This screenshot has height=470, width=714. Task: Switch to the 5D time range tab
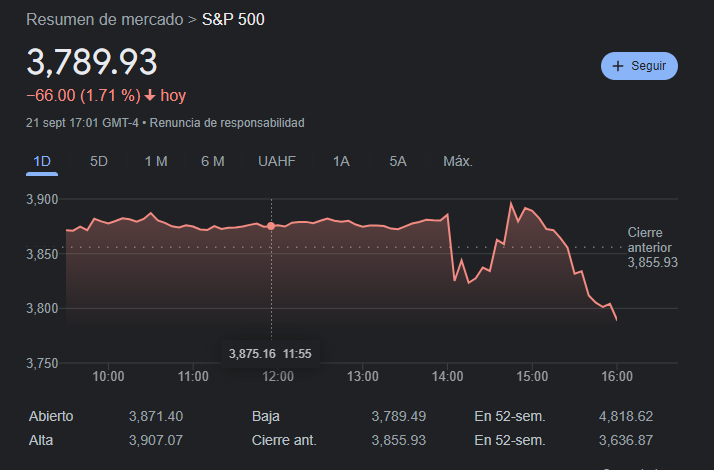point(99,161)
